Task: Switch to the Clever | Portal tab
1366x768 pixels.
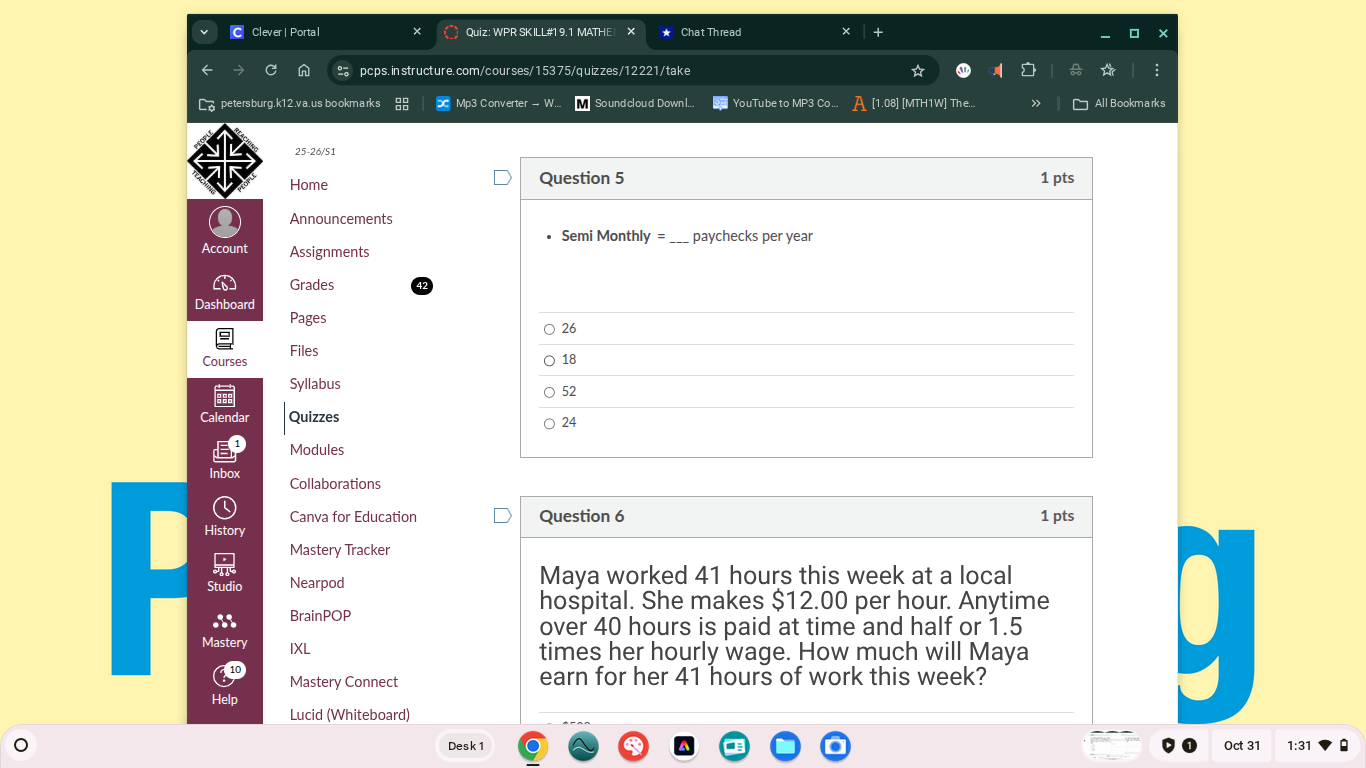Action: point(325,32)
